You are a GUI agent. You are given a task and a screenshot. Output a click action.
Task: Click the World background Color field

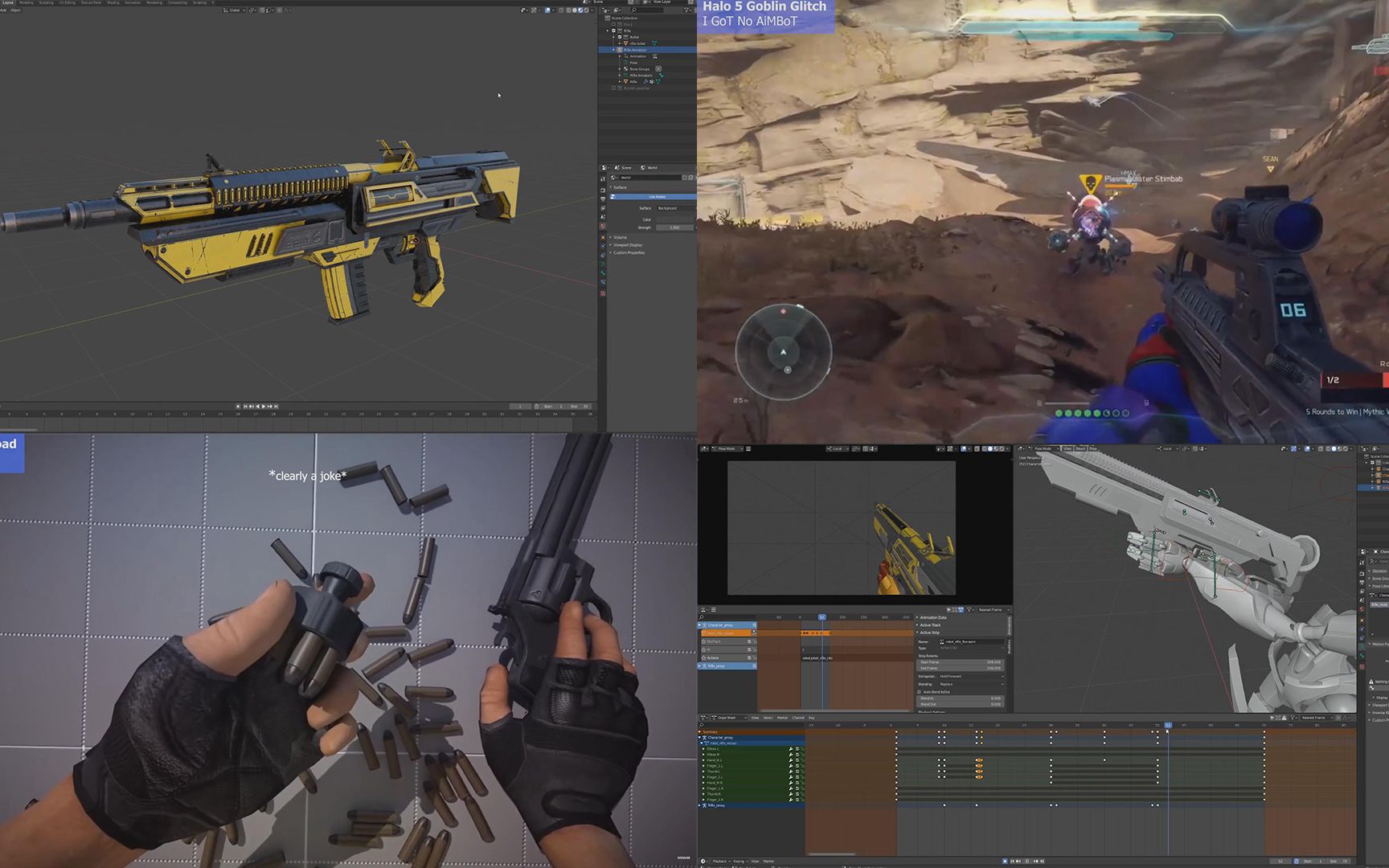tap(675, 219)
